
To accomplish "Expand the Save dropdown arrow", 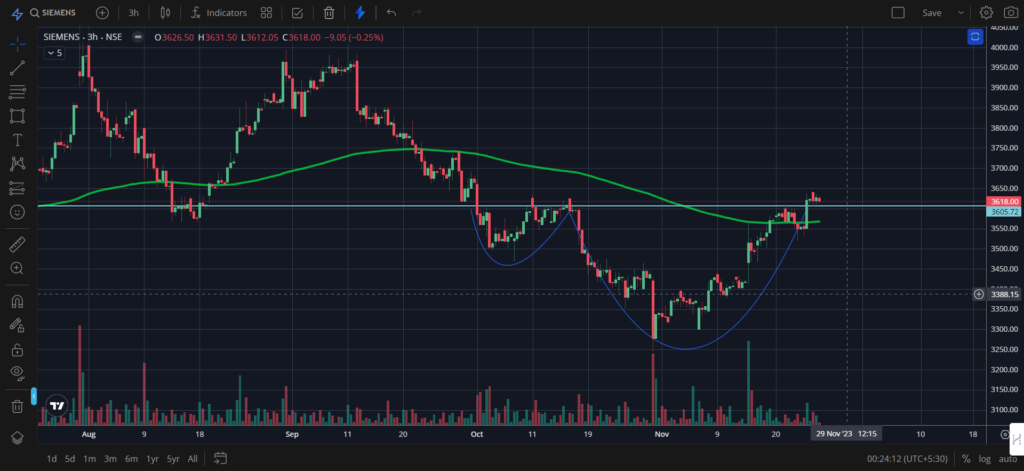I will click(x=961, y=12).
